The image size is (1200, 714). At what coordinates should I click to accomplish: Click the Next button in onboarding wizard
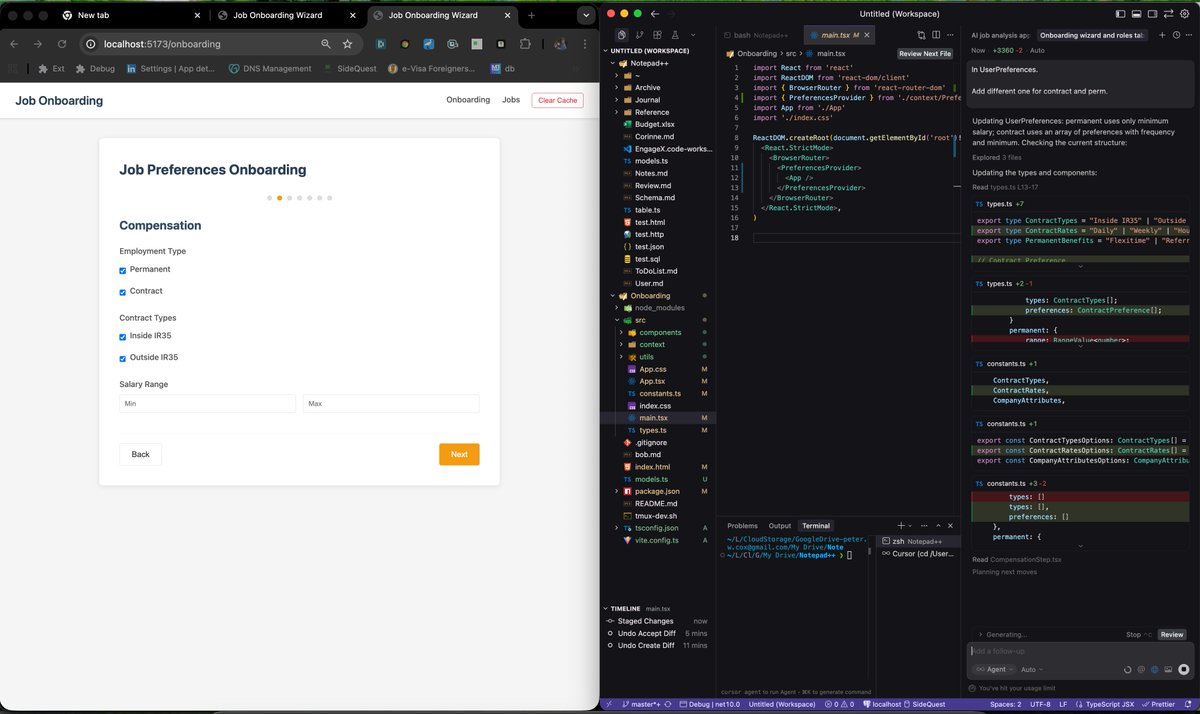(459, 454)
